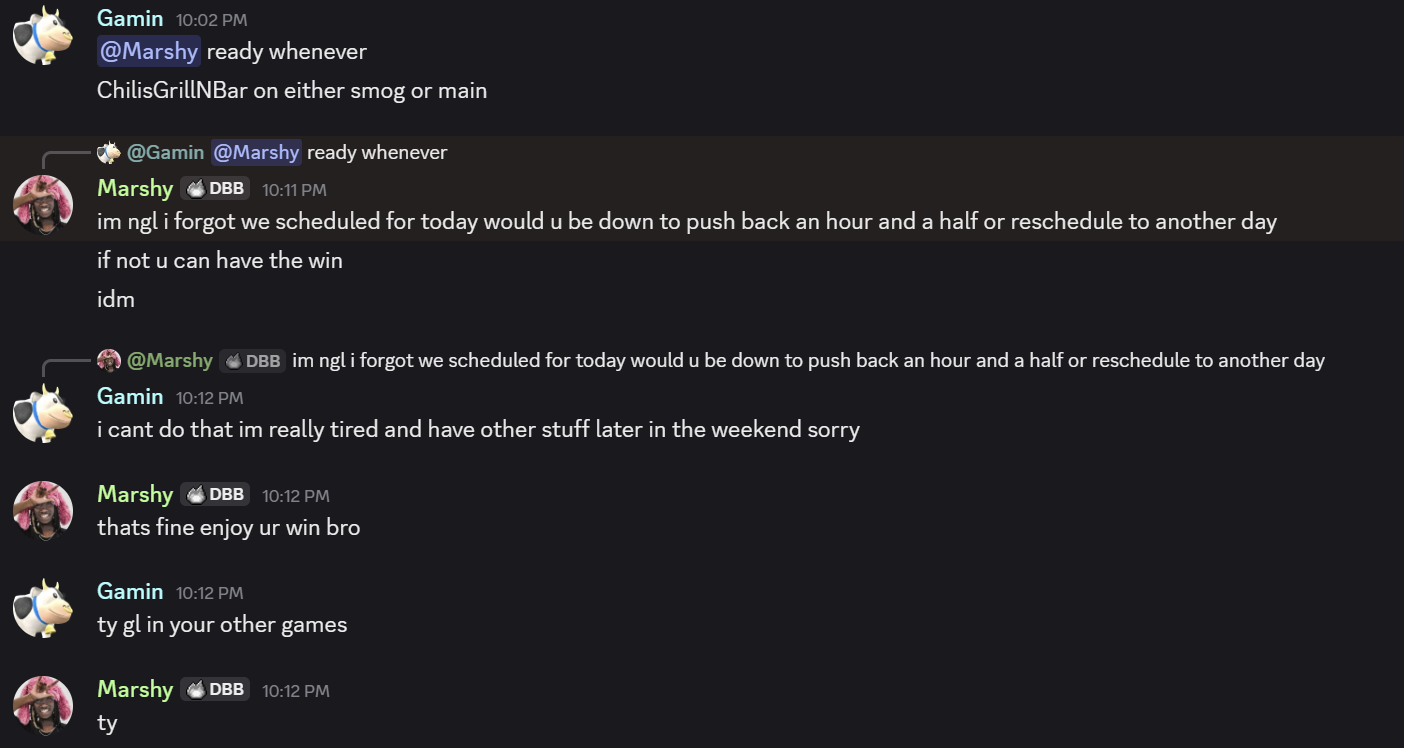Click the small Marshy avatar in the second reply preview

[109, 360]
